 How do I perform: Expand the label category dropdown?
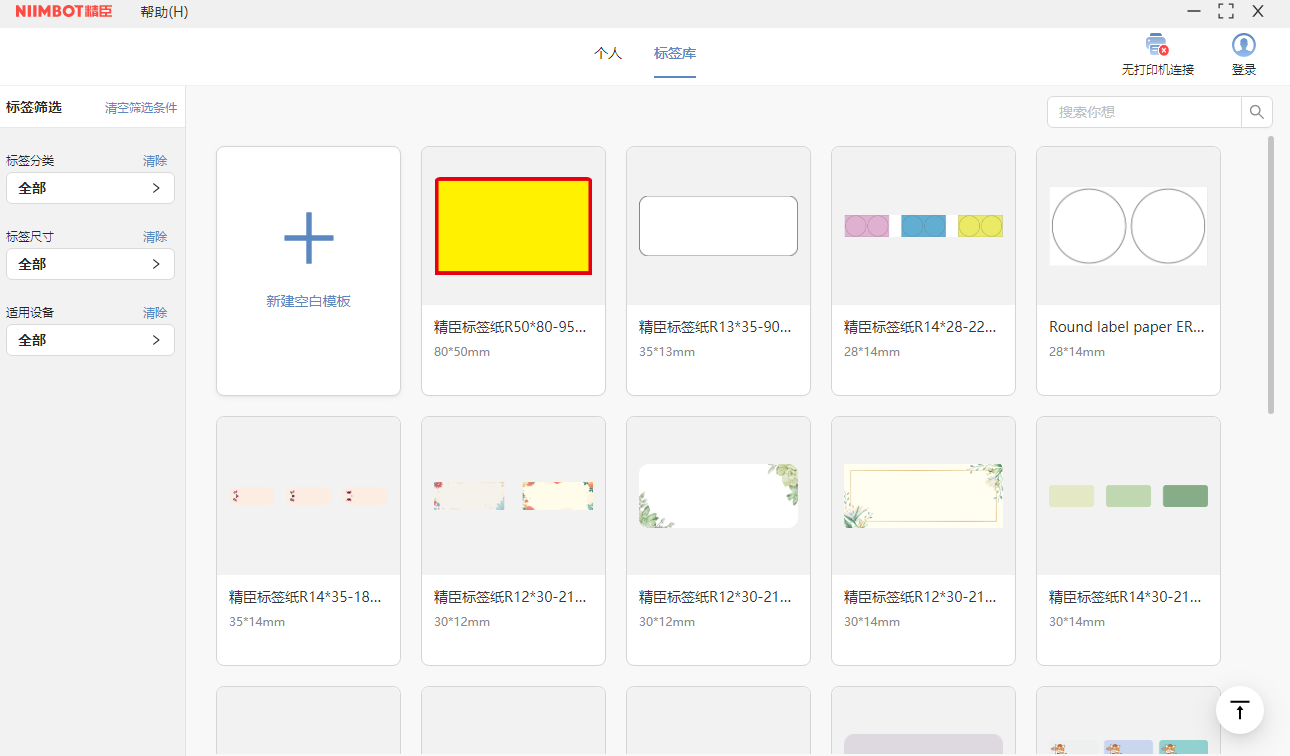[x=90, y=188]
